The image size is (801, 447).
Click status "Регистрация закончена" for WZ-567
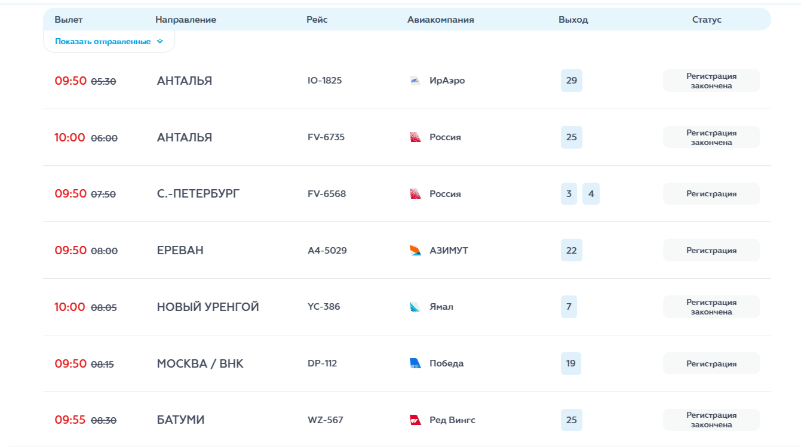pos(712,420)
